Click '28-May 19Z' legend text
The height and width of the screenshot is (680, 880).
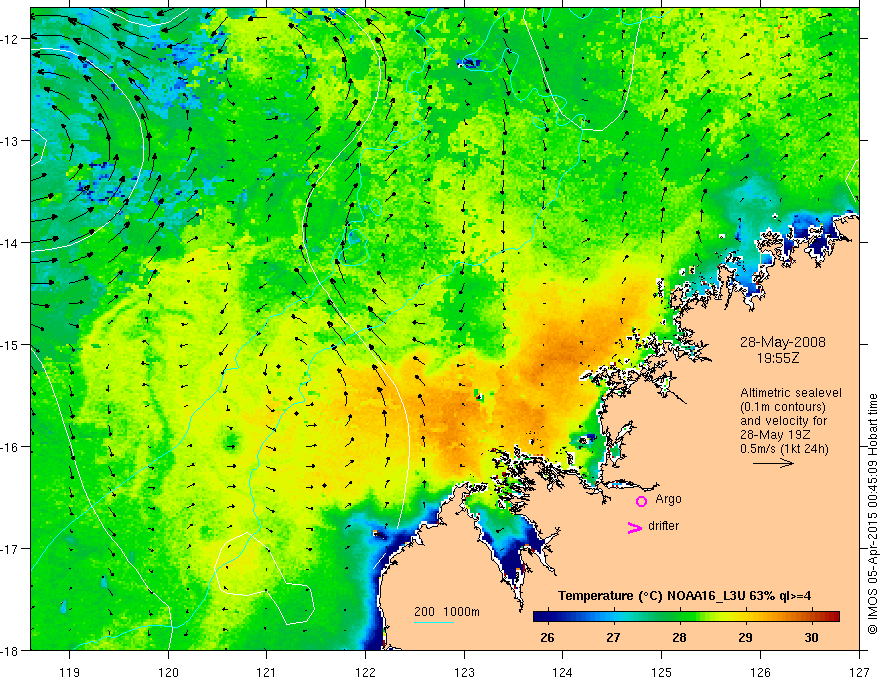click(774, 435)
